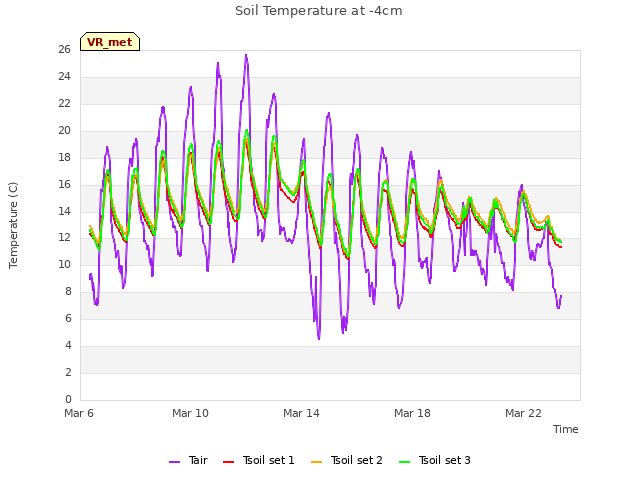640x480 pixels.
Task: Click the 26 y-axis tick label
Action: (64, 50)
